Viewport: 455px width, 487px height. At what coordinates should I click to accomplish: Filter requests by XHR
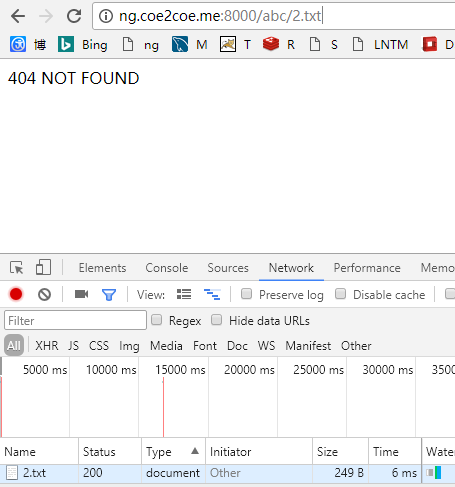[x=47, y=346]
